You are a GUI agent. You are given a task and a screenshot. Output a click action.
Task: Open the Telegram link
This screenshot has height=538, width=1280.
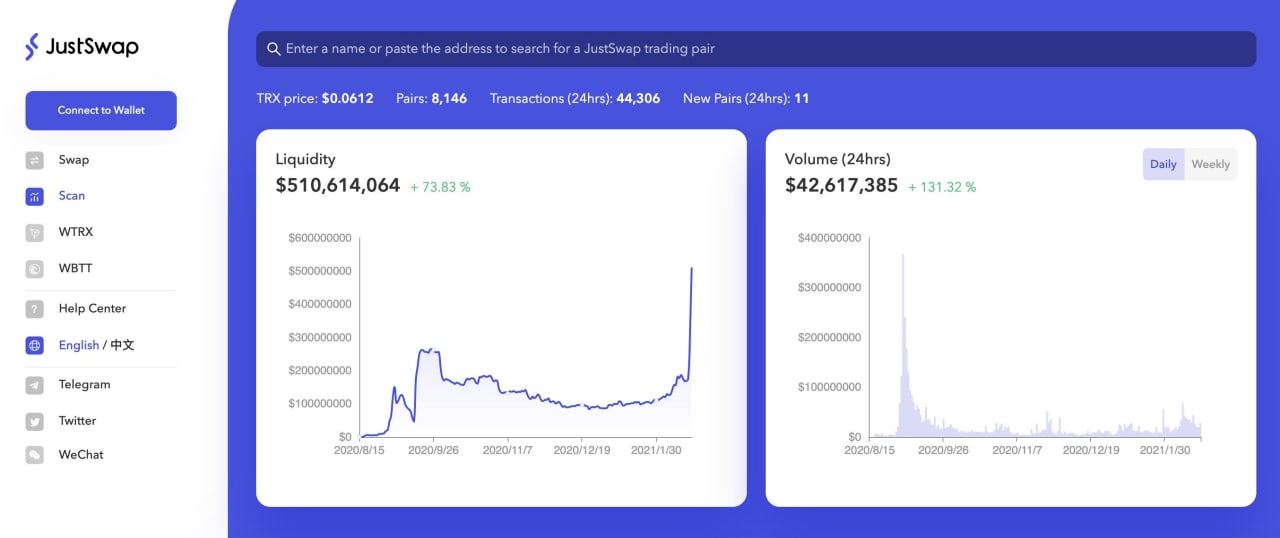(x=85, y=385)
